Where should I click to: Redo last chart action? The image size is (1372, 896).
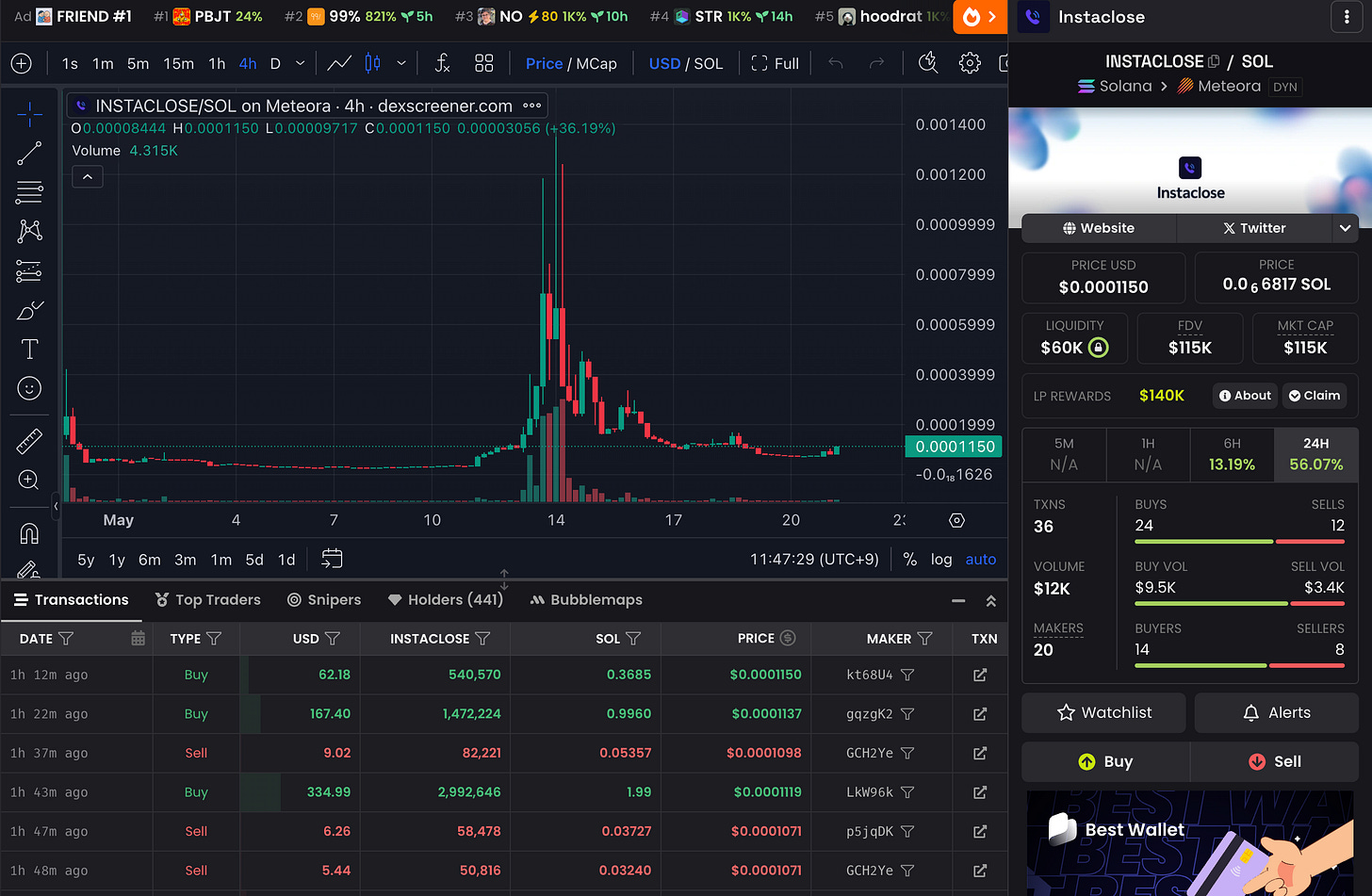click(x=876, y=63)
